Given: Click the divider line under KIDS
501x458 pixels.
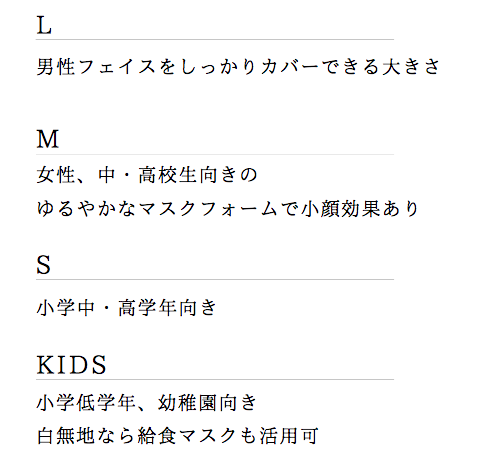Looking at the screenshot, I should click(x=215, y=379).
